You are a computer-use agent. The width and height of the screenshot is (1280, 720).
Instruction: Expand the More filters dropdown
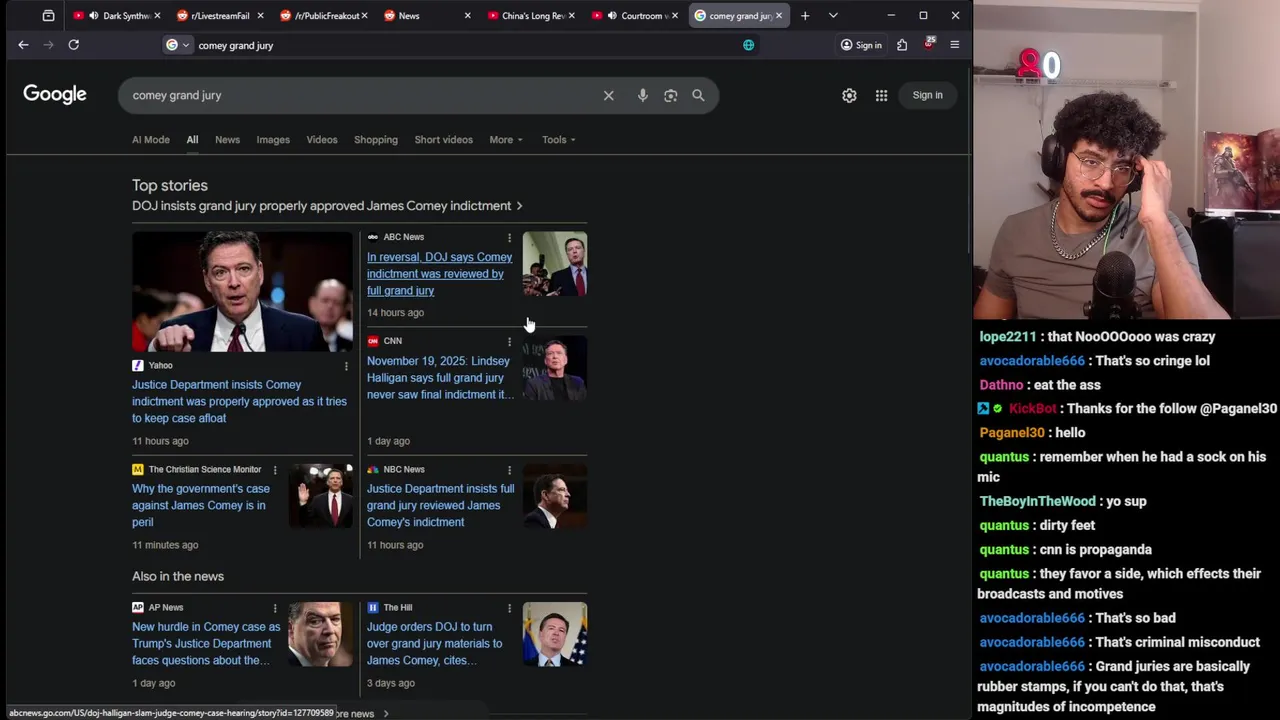click(506, 140)
